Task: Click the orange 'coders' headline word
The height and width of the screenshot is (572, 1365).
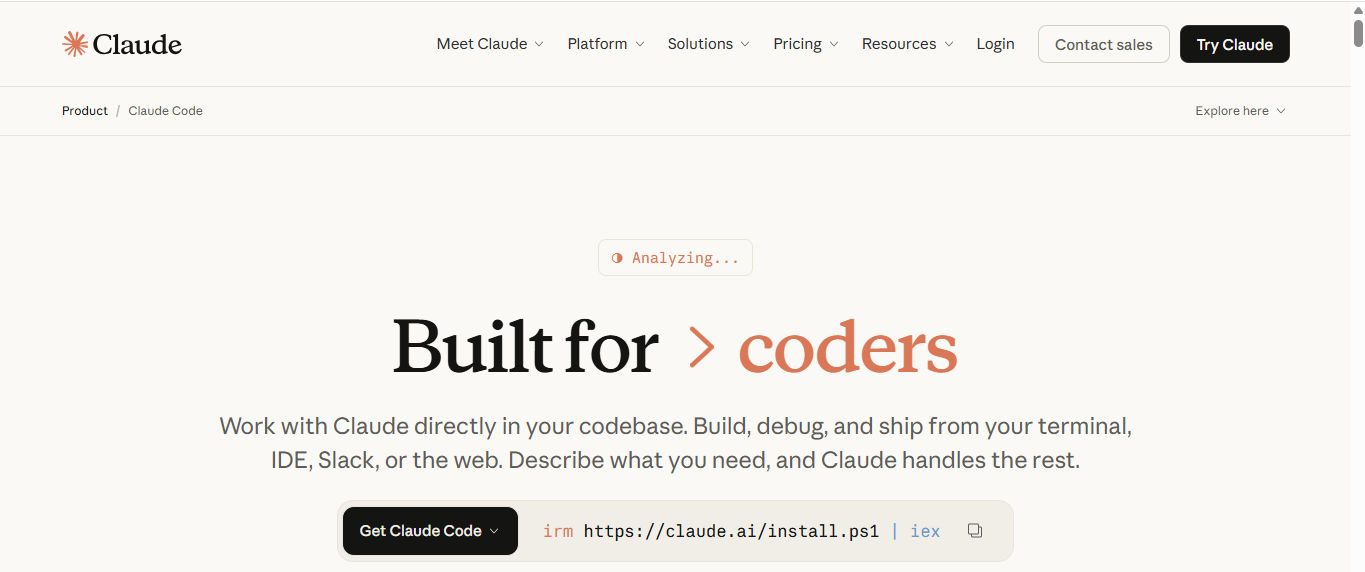Action: [x=847, y=347]
